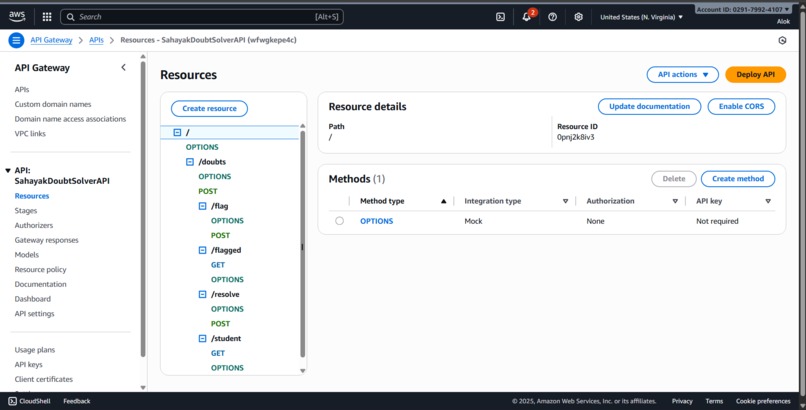
Task: Open the settings gear icon
Action: pyautogui.click(x=578, y=17)
